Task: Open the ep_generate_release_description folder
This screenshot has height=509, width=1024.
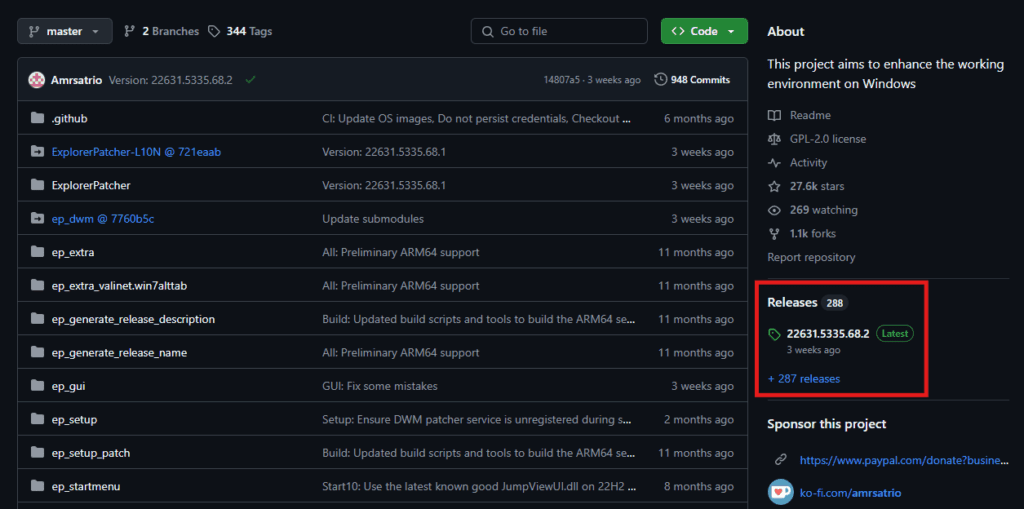Action: click(133, 320)
